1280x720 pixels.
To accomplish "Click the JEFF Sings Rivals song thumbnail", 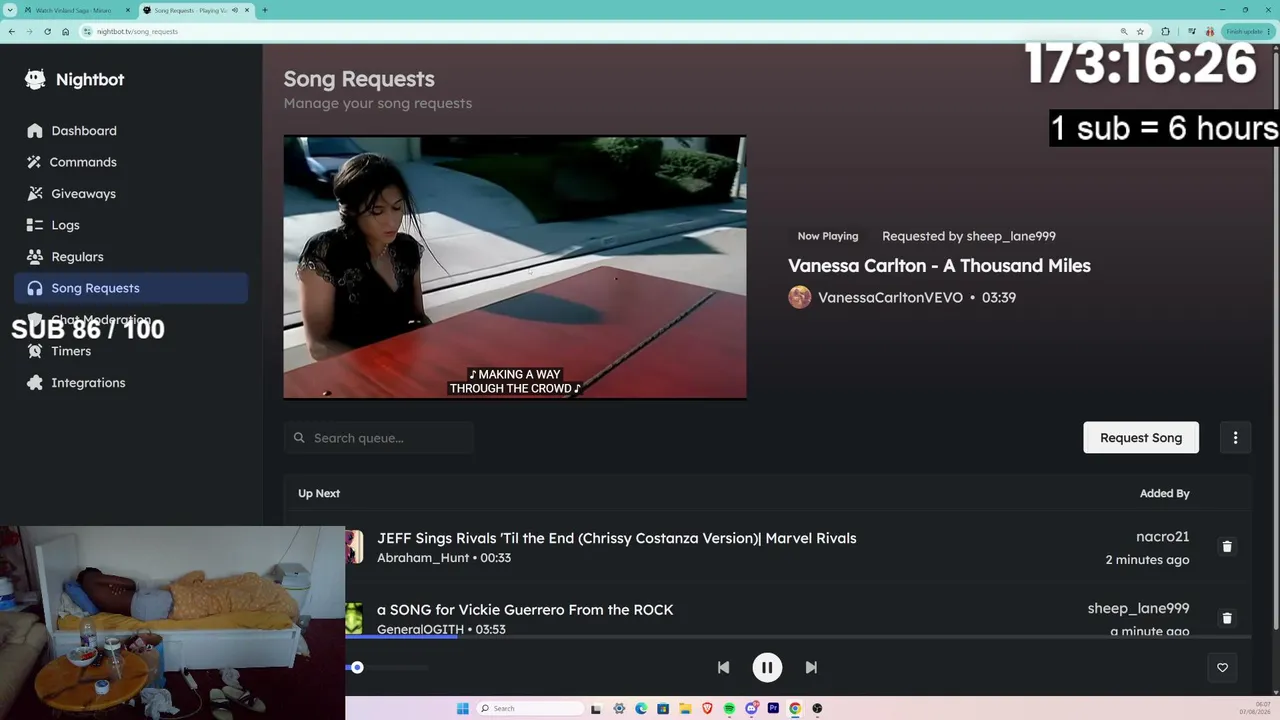I will pyautogui.click(x=354, y=547).
